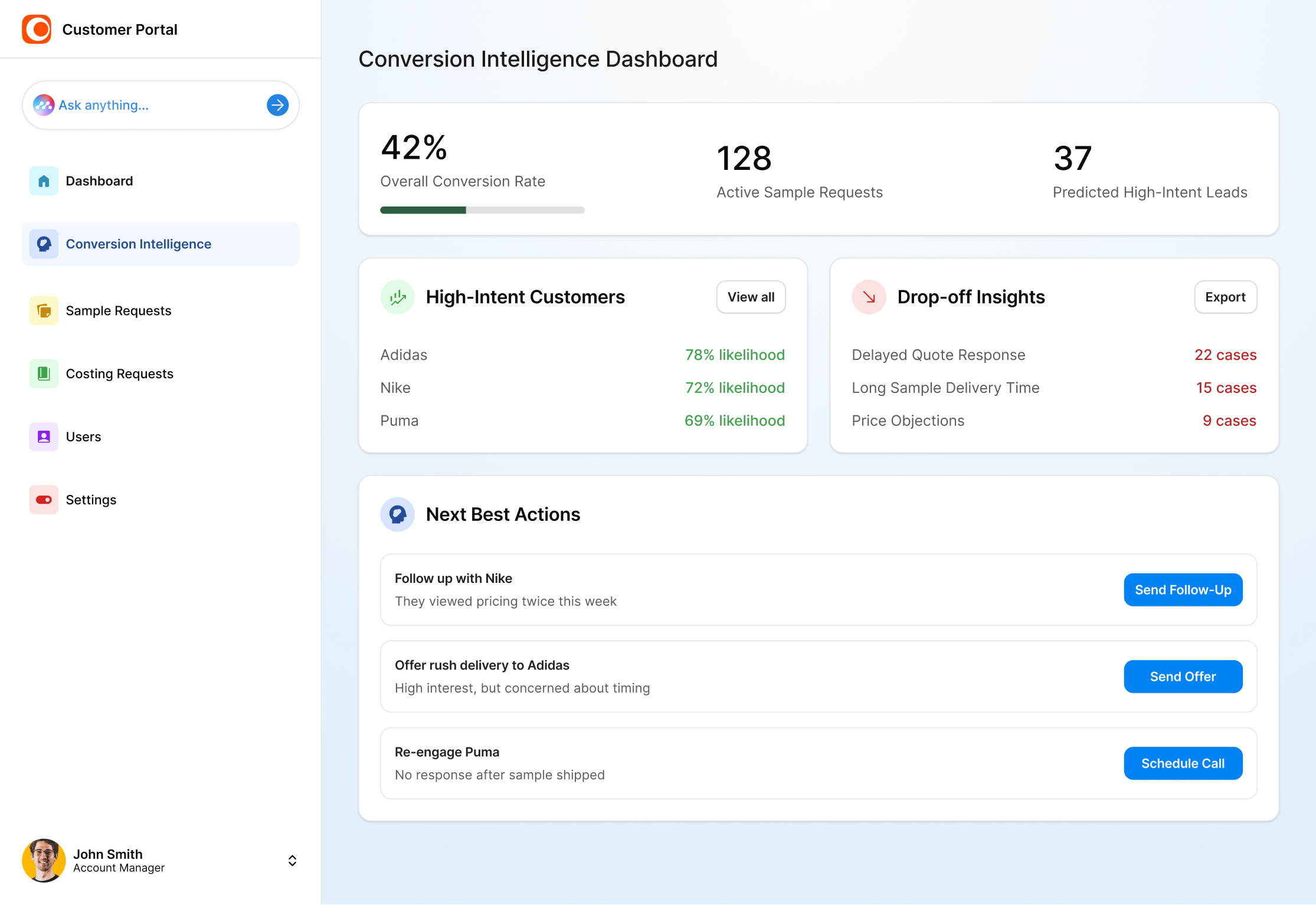Screen dimensions: 1316x905
Task: Click the Users purple icon
Action: (44, 437)
